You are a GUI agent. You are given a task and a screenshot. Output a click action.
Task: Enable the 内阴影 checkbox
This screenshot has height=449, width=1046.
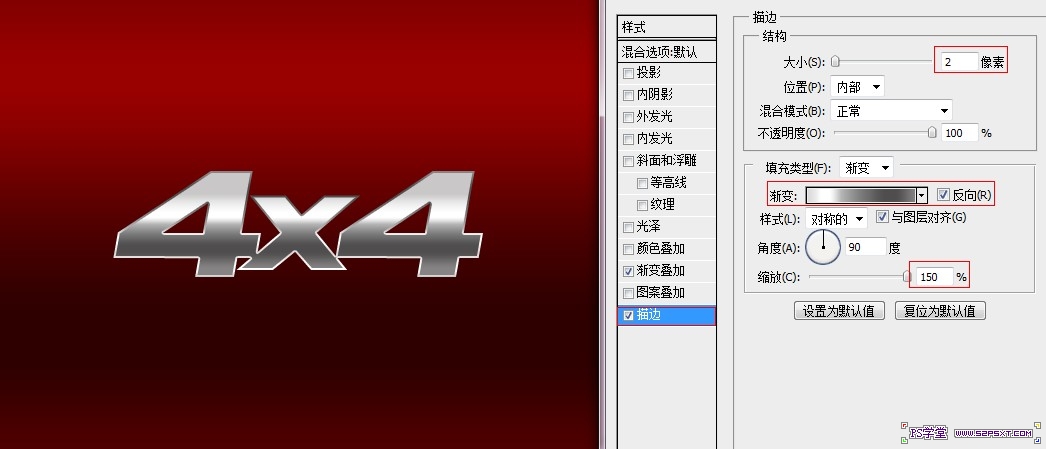click(x=628, y=95)
